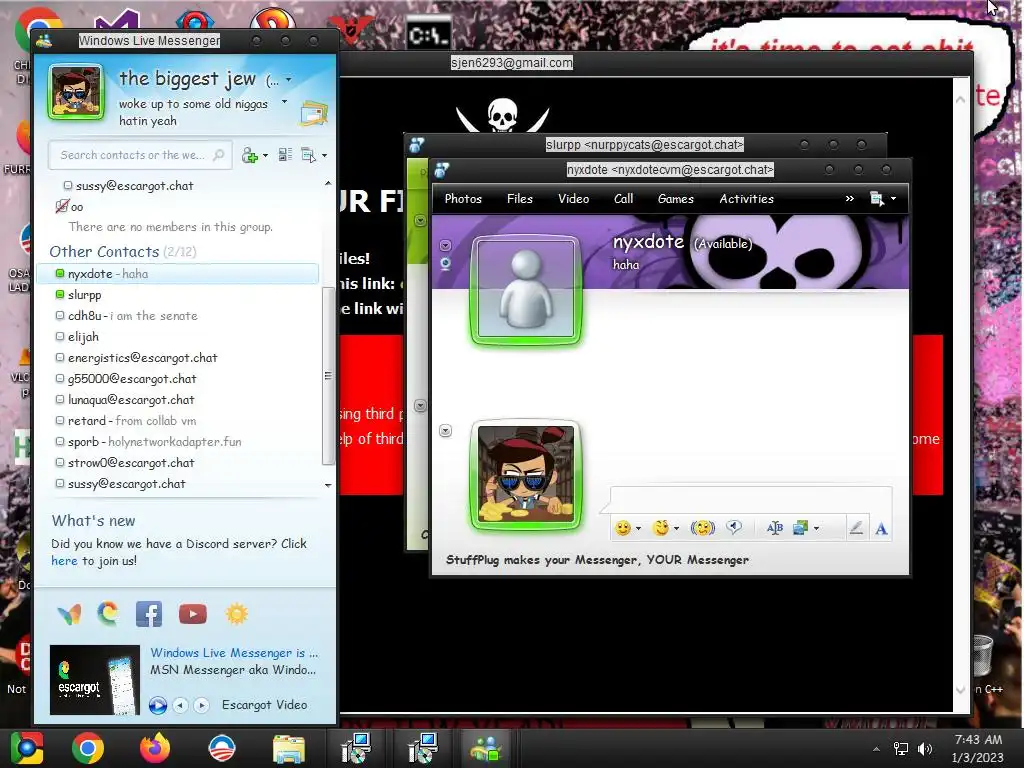
Task: Open the Games menu in chat
Action: click(676, 199)
